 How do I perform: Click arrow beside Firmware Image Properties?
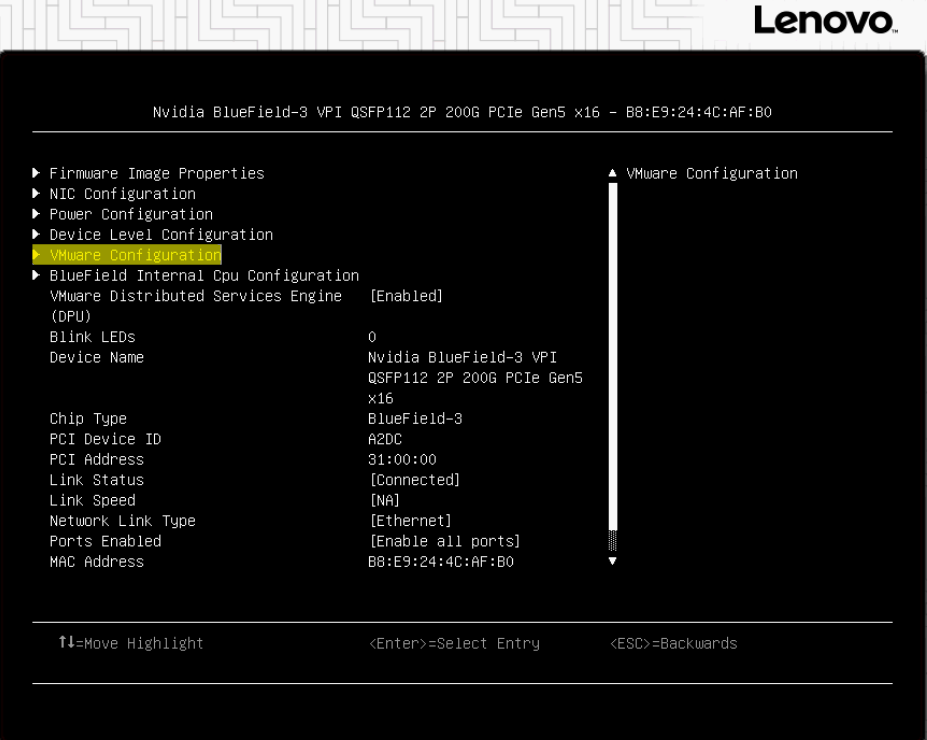tap(36, 173)
